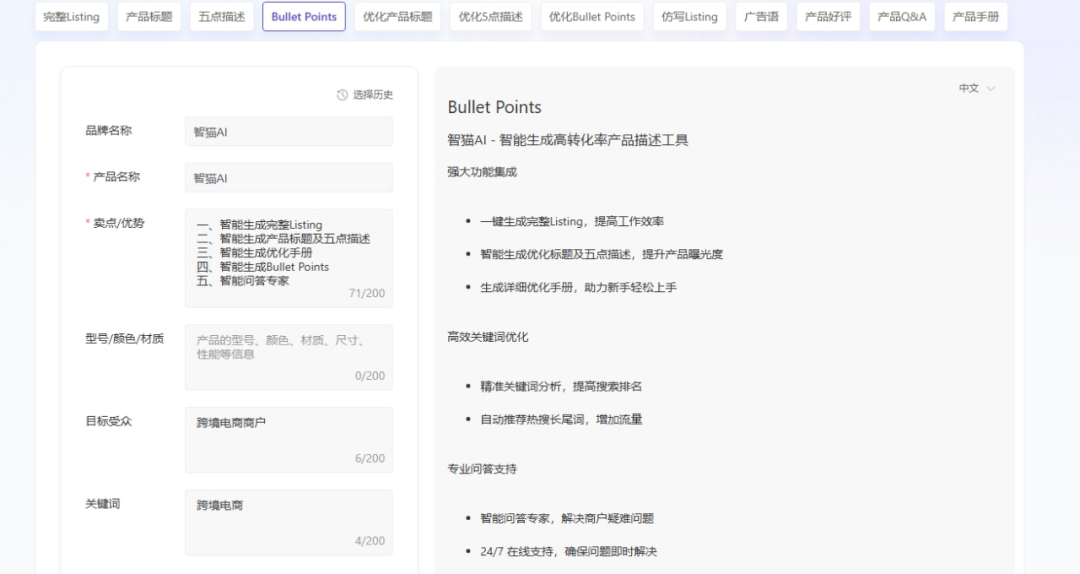Screen dimensions: 1080x574
Task: Open the 优化Bullet Points tab
Action: (592, 17)
